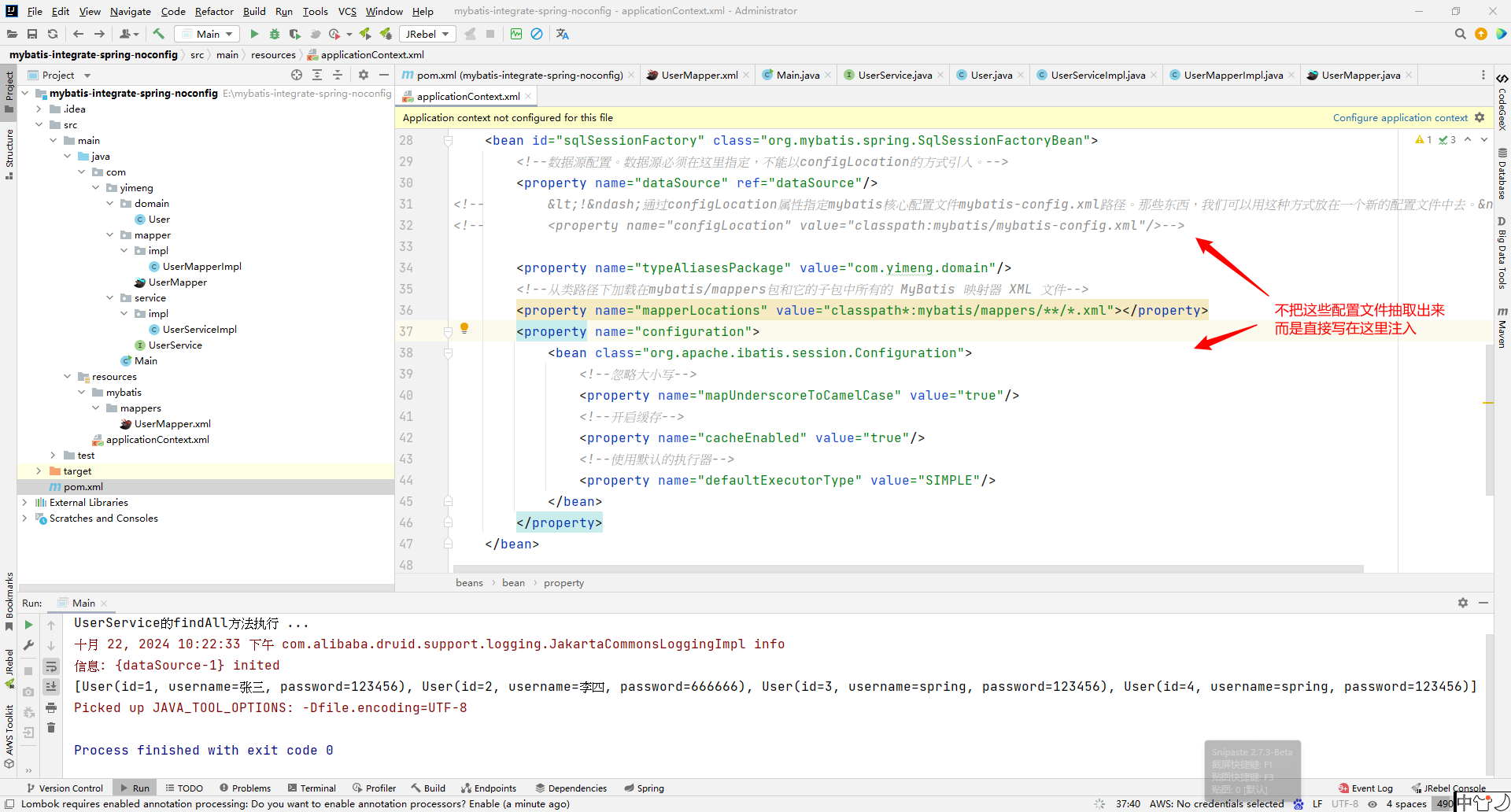This screenshot has height=812, width=1511.
Task: Click Expand All icon in Project panel
Action: pyautogui.click(x=317, y=75)
